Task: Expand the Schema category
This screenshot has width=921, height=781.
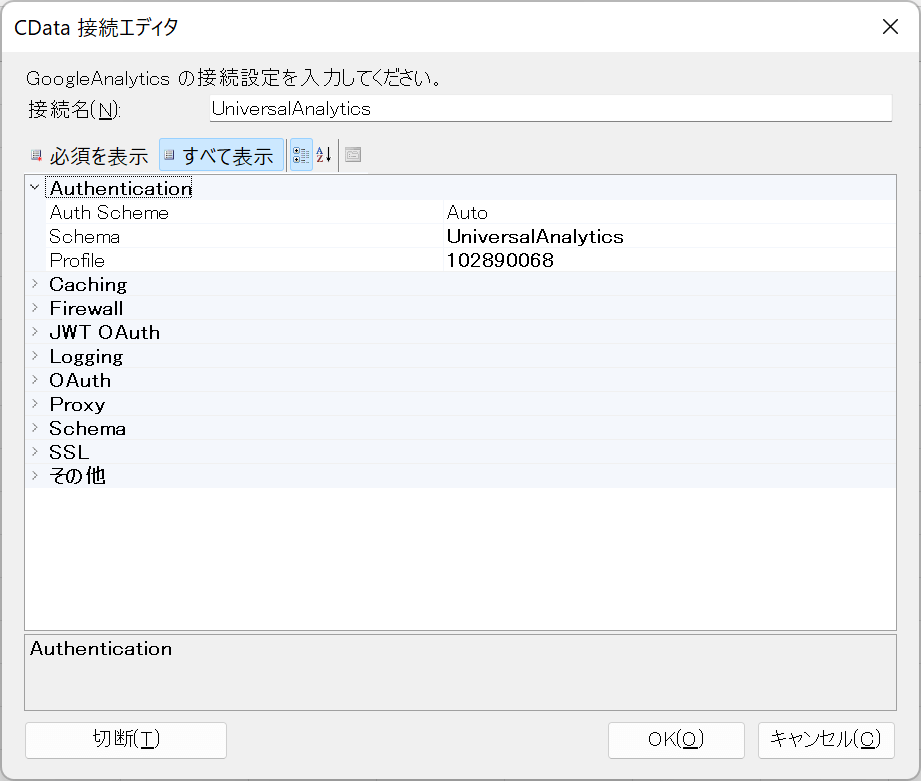Action: tap(35, 429)
